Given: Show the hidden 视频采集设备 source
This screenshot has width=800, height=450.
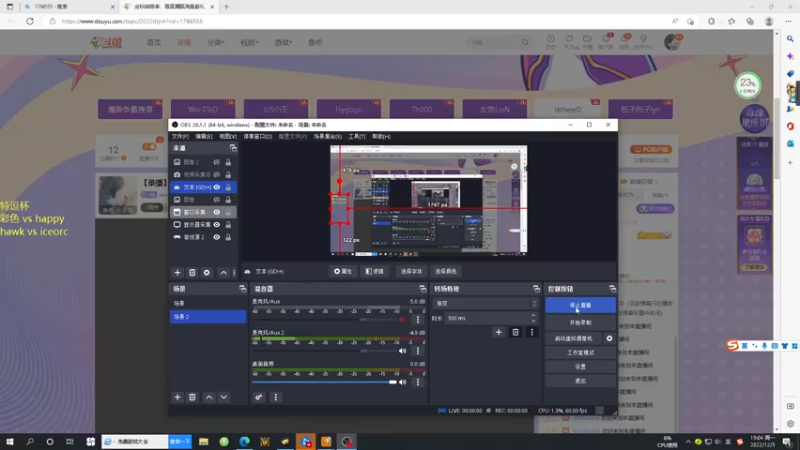Looking at the screenshot, I should tap(216, 174).
